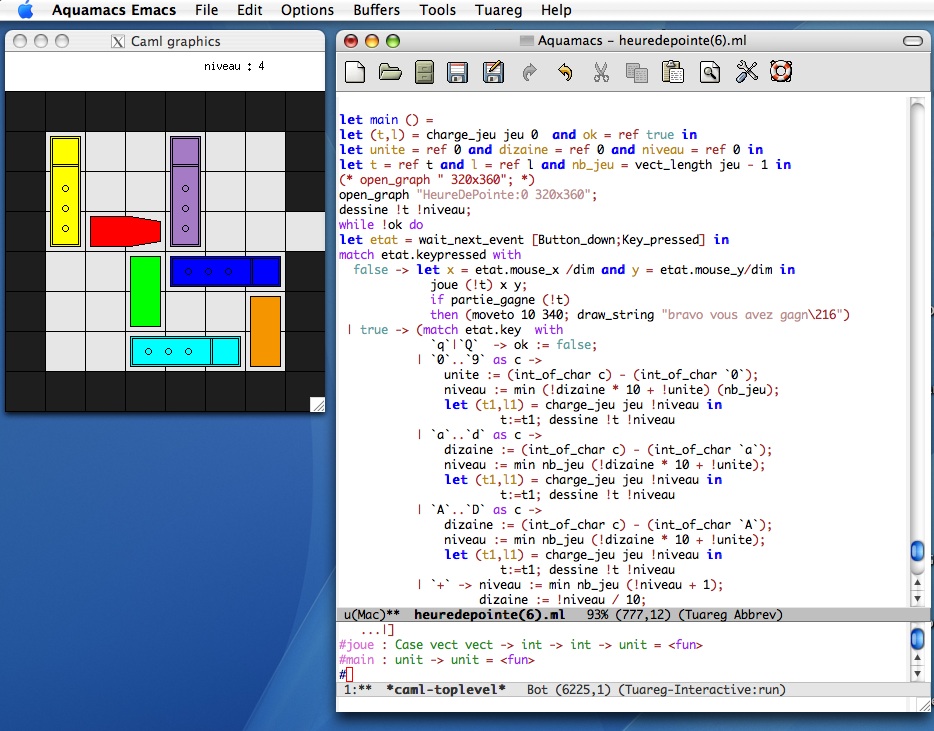The image size is (934, 731).
Task: Click the "open_graph" HeureDePointe string line
Action: (468, 195)
